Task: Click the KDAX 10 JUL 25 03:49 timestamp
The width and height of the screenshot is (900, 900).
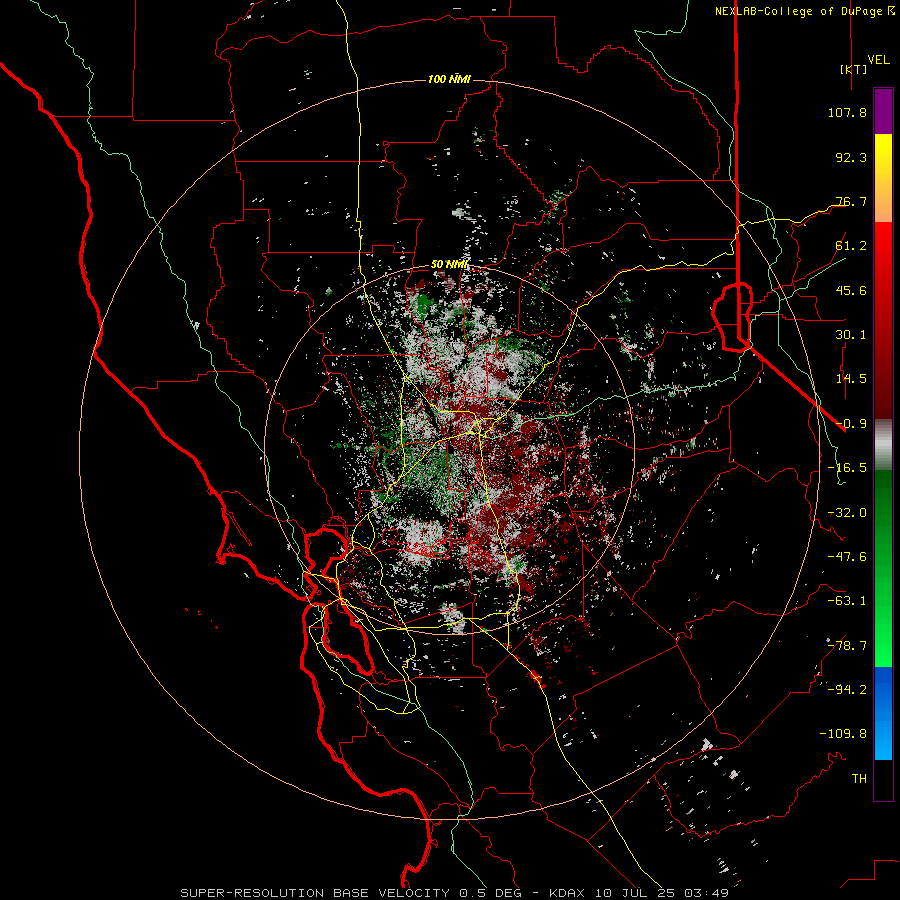Action: tap(639, 893)
